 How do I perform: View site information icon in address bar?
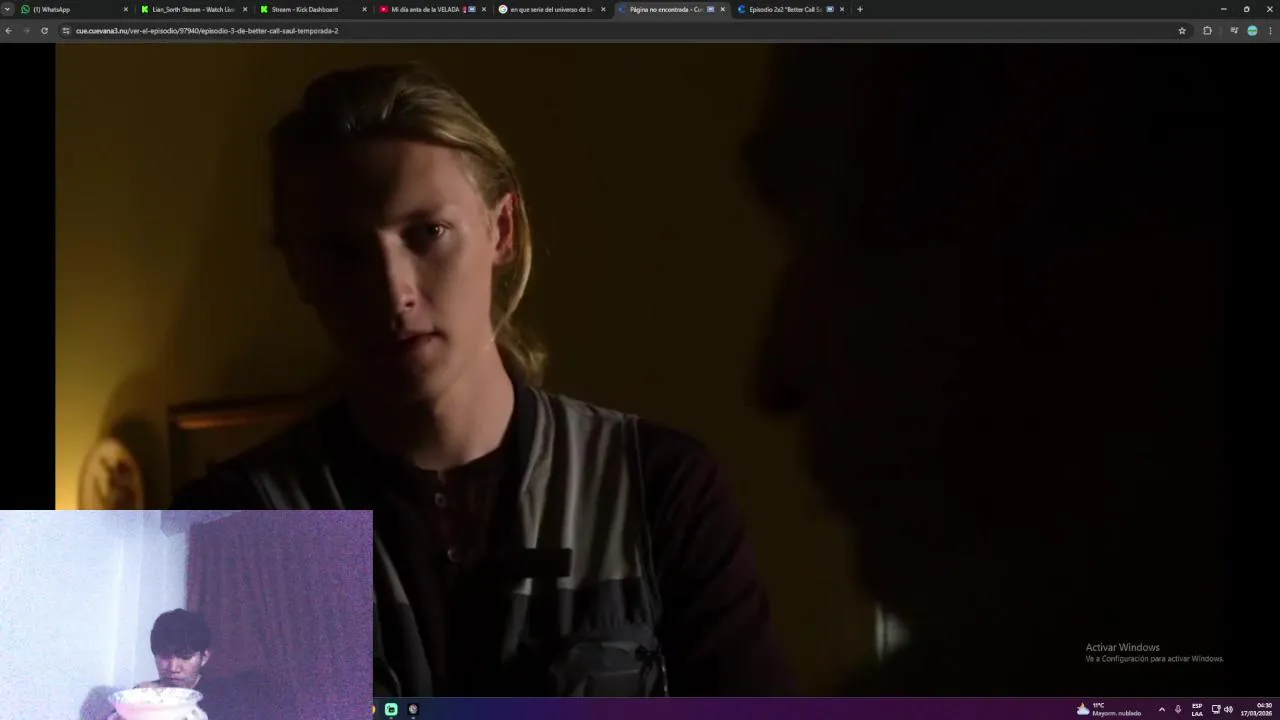66,31
